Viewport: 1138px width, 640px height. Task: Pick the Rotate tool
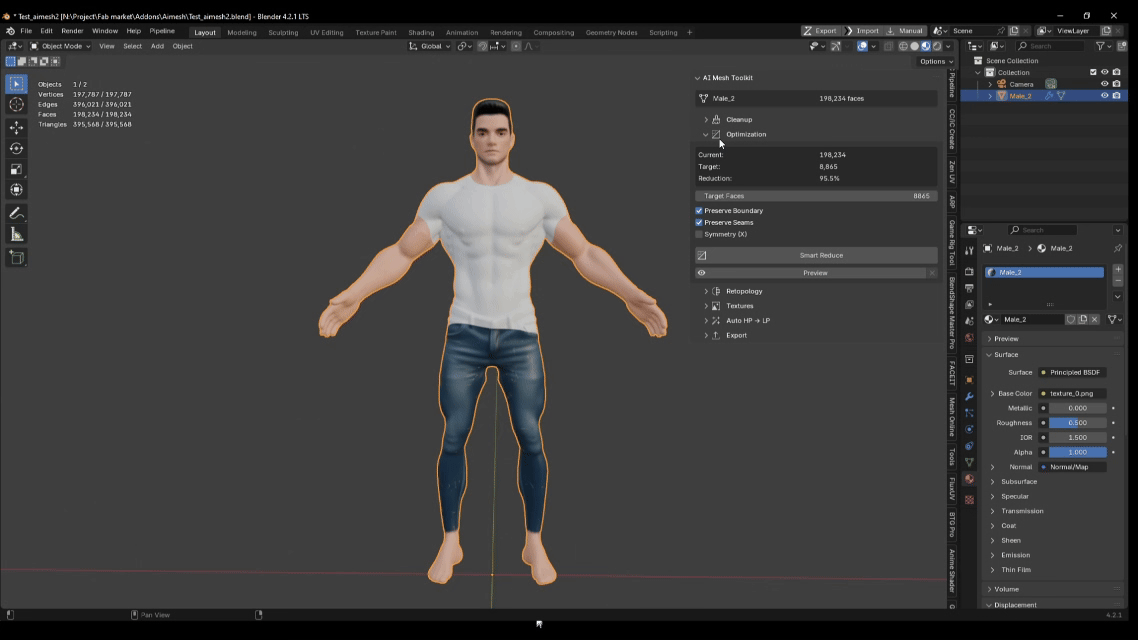[x=16, y=148]
